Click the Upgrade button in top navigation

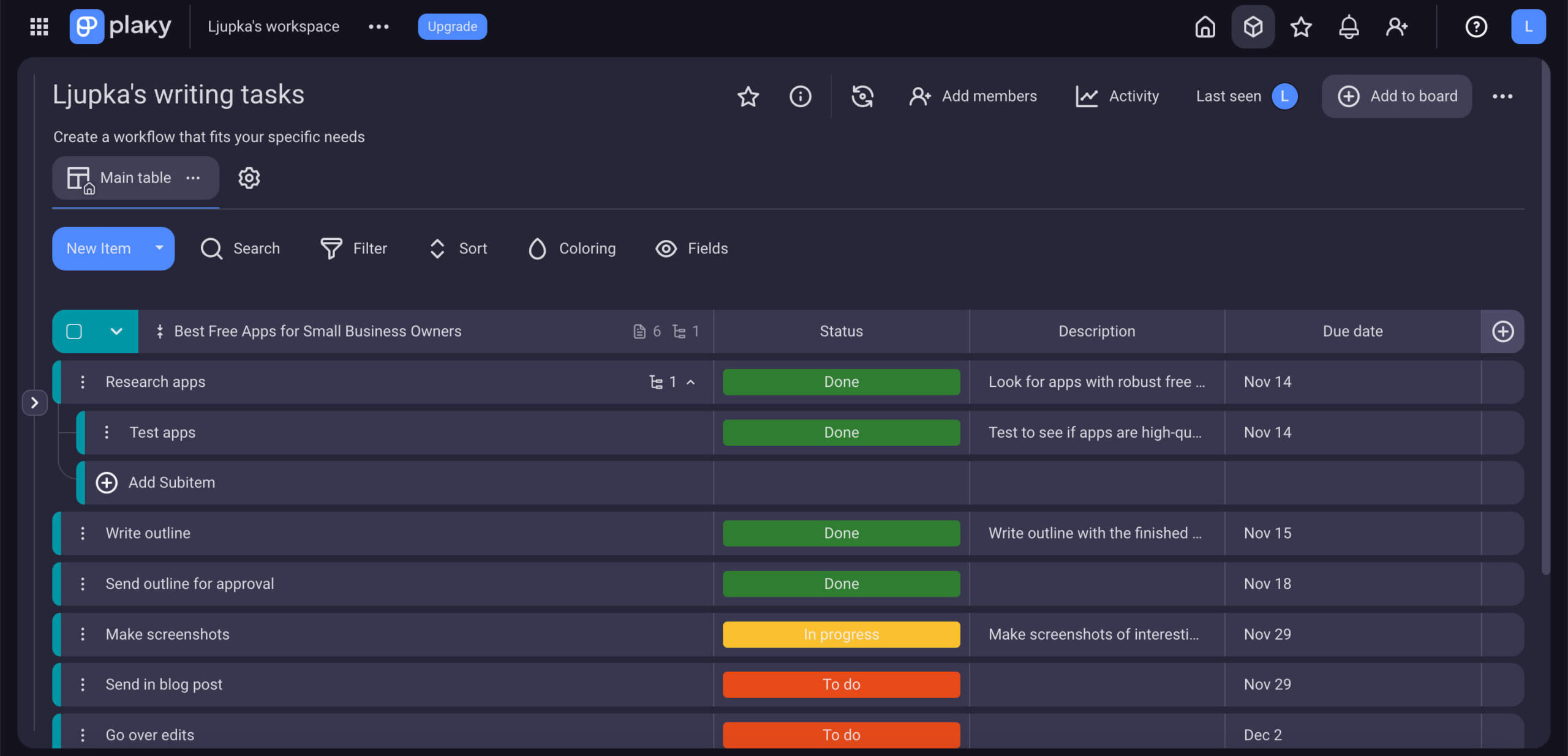coord(452,26)
